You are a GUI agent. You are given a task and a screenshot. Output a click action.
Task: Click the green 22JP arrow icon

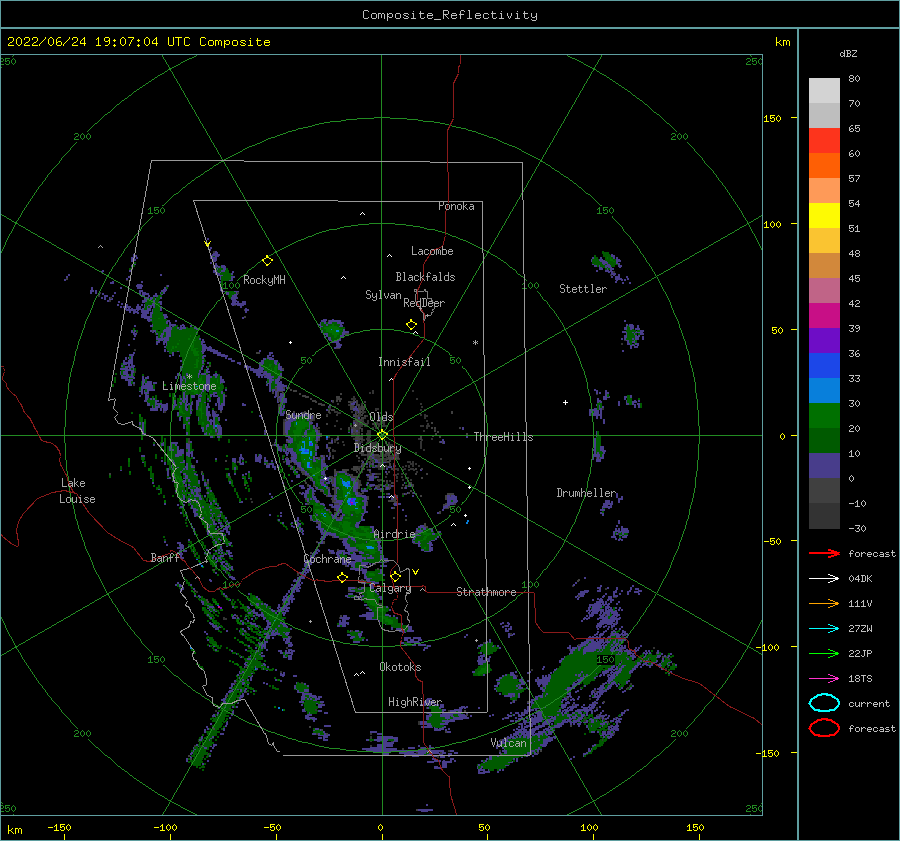point(824,653)
